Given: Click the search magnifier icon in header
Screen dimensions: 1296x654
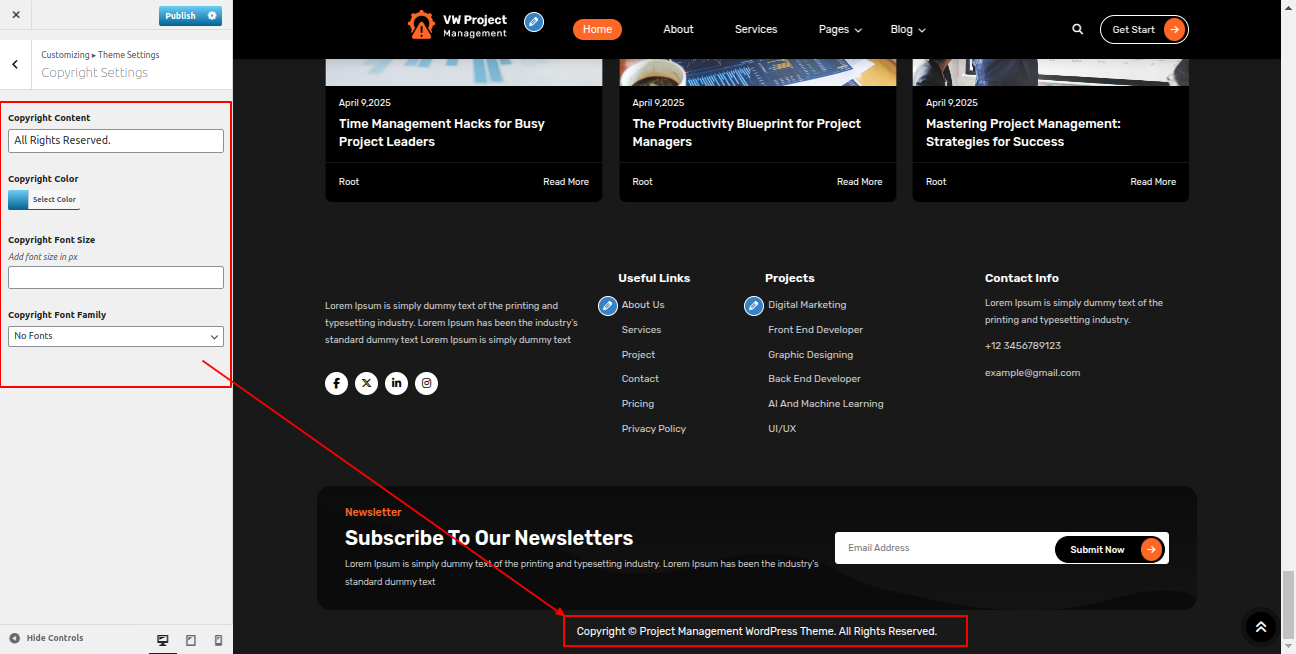Looking at the screenshot, I should coord(1077,30).
